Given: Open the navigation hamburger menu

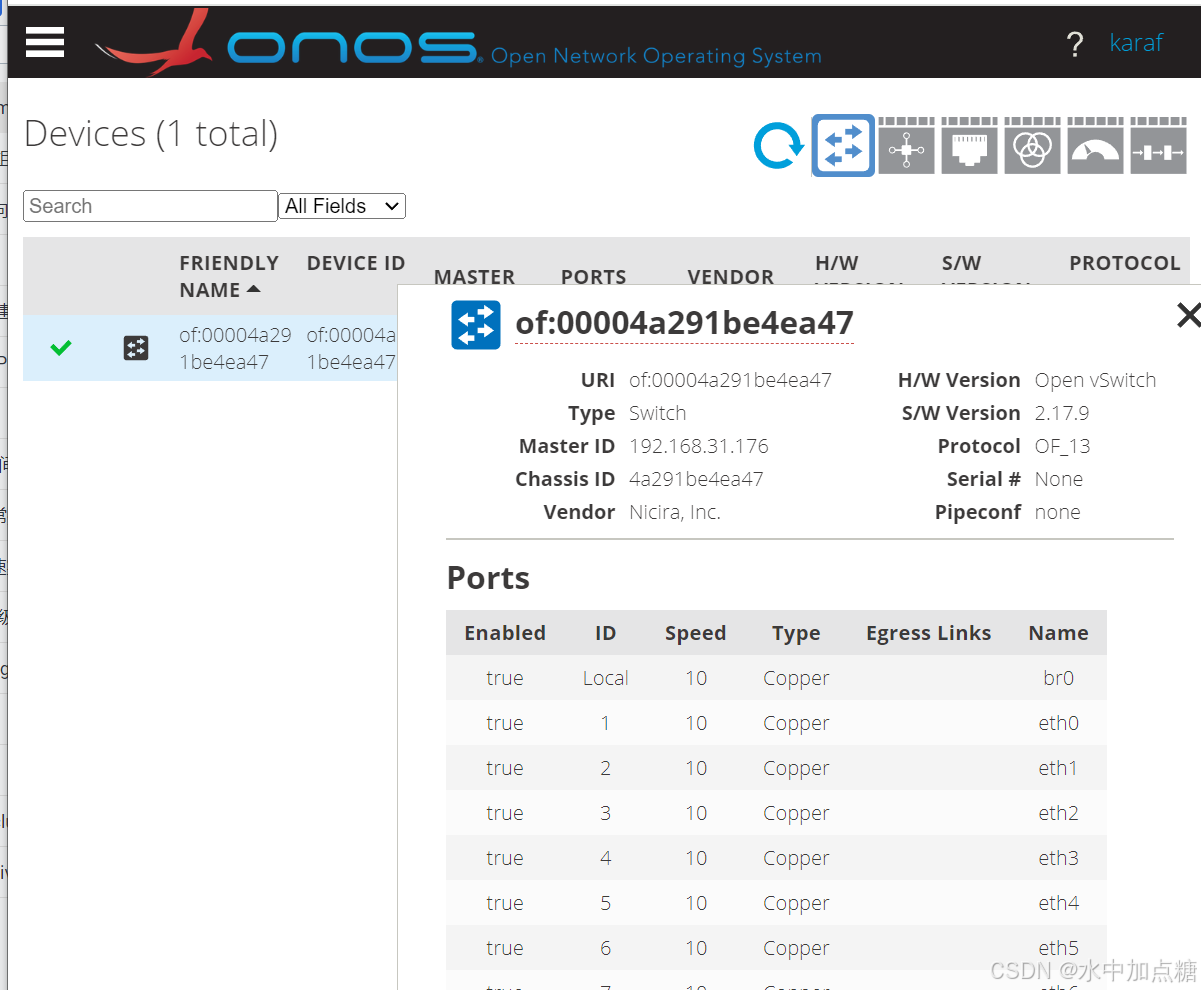Looking at the screenshot, I should (x=44, y=42).
